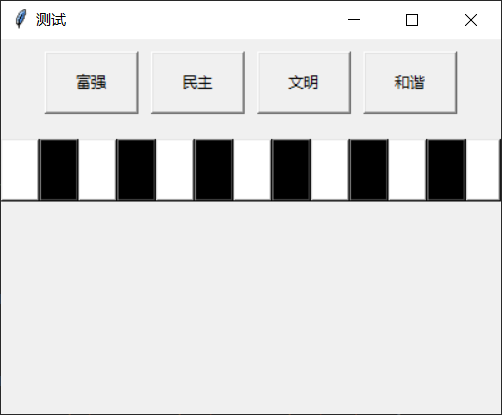Tap white key between fourth and fifth black keys

click(x=330, y=170)
